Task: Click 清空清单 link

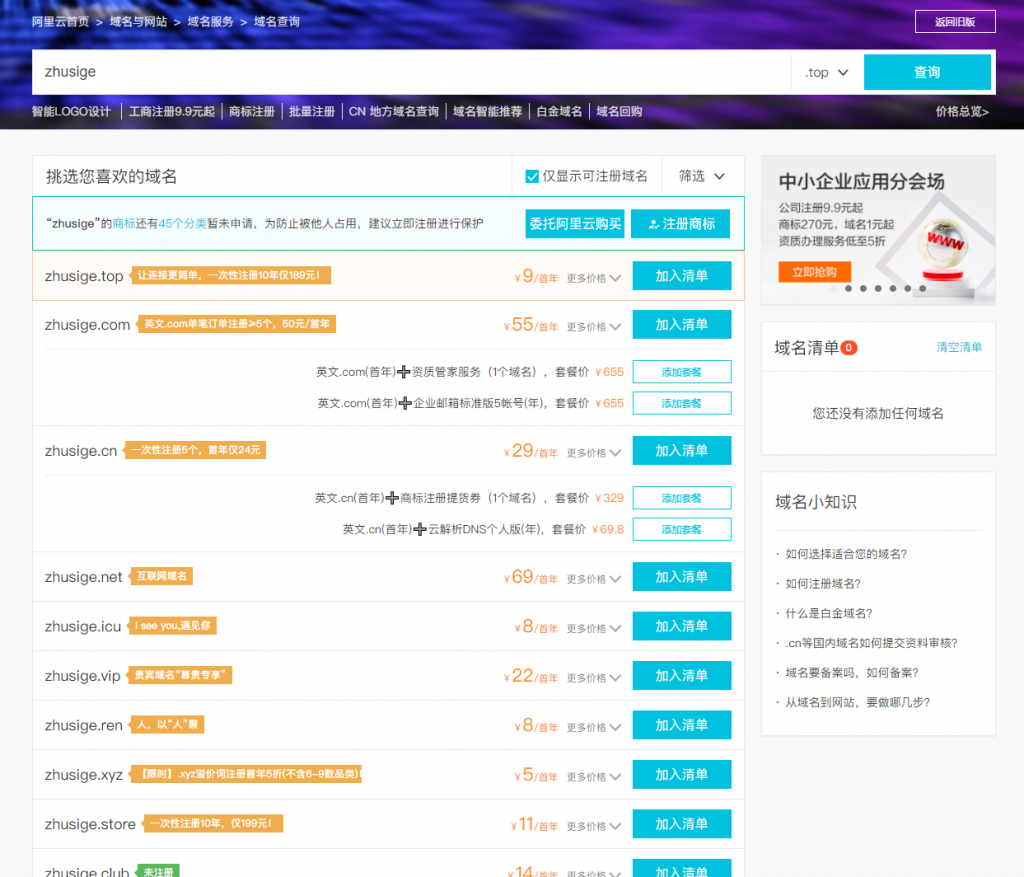Action: 959,347
